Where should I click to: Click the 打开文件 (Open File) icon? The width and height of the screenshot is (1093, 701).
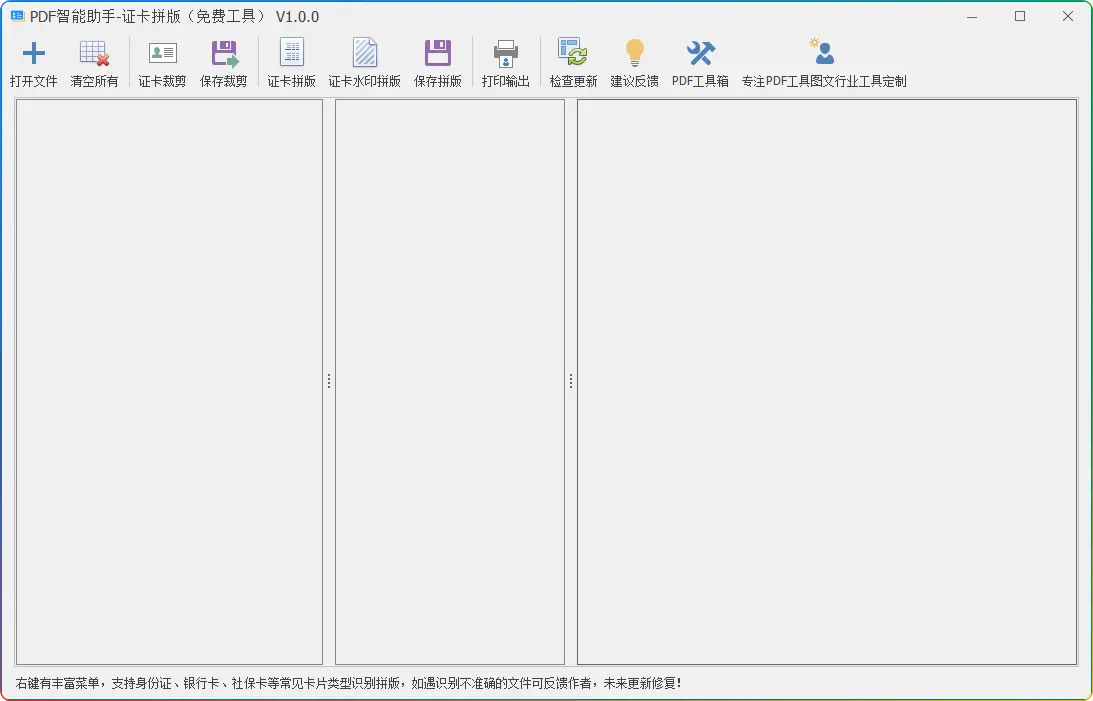tap(34, 62)
